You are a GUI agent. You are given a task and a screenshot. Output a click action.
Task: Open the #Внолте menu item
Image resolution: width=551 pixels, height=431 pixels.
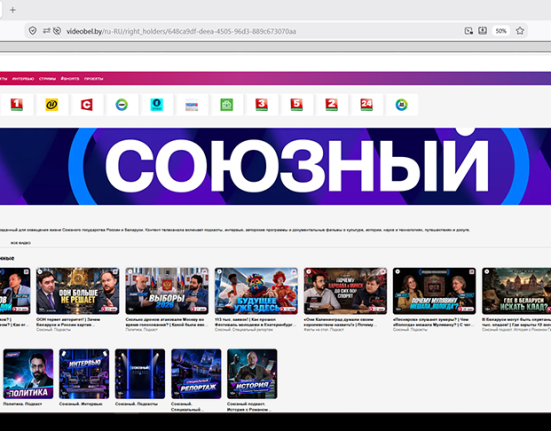click(x=70, y=79)
